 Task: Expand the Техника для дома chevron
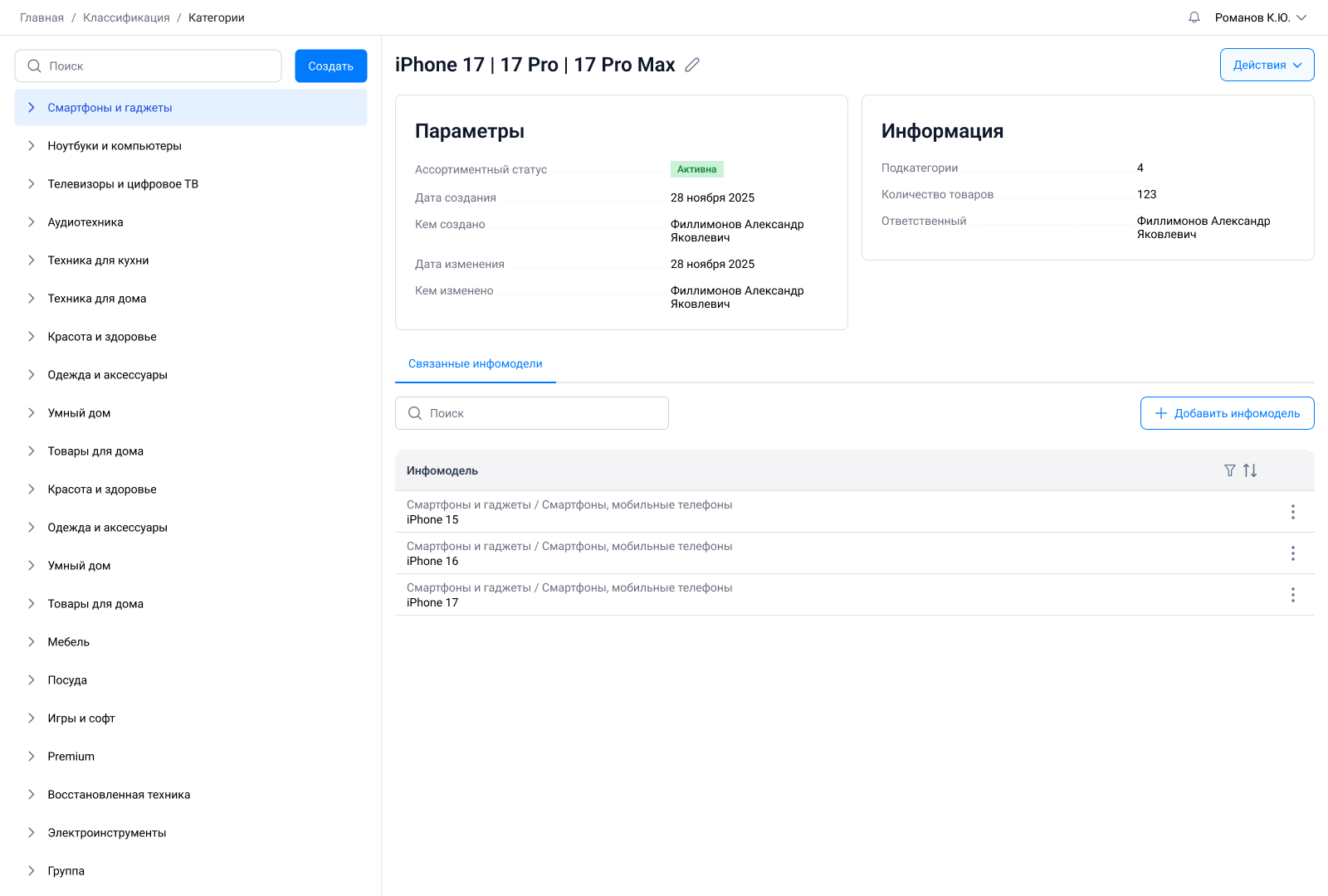point(32,299)
